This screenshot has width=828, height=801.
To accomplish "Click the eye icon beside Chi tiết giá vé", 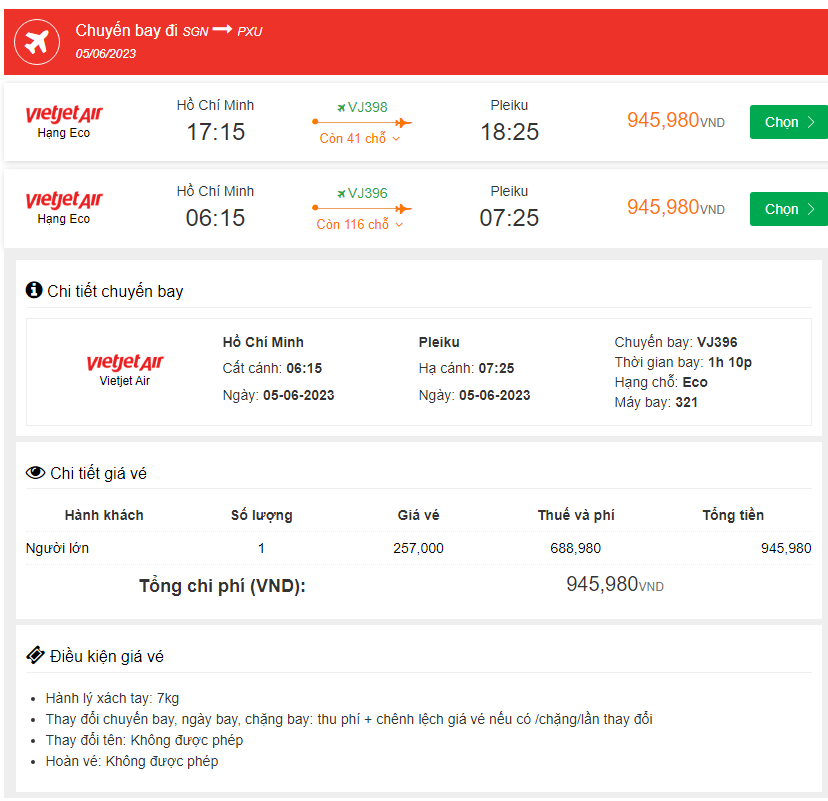I will point(35,473).
